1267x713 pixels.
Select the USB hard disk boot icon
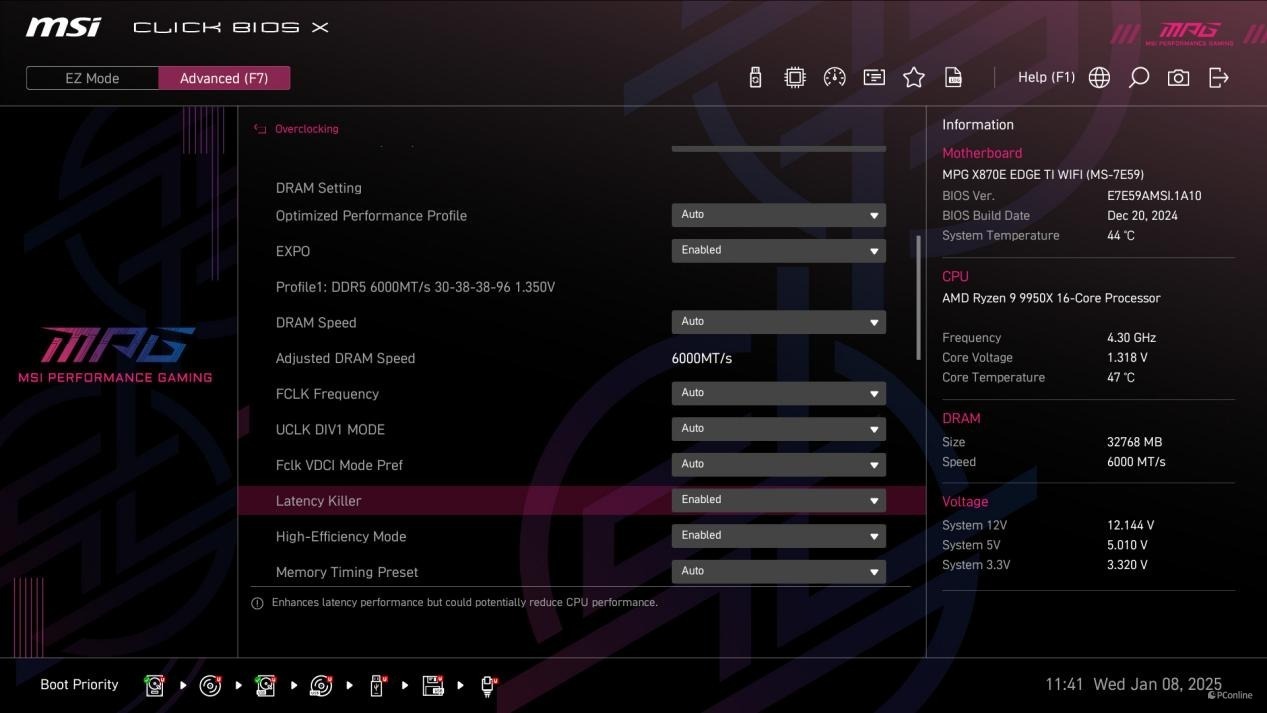click(266, 685)
